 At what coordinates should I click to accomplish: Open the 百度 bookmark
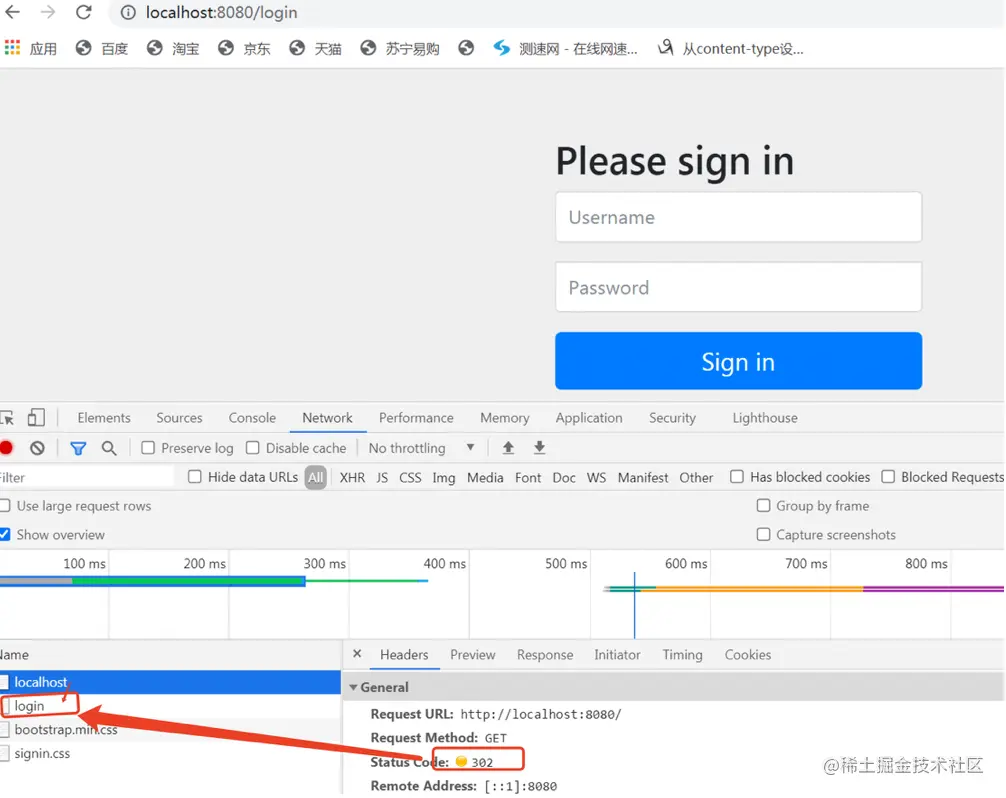point(102,48)
